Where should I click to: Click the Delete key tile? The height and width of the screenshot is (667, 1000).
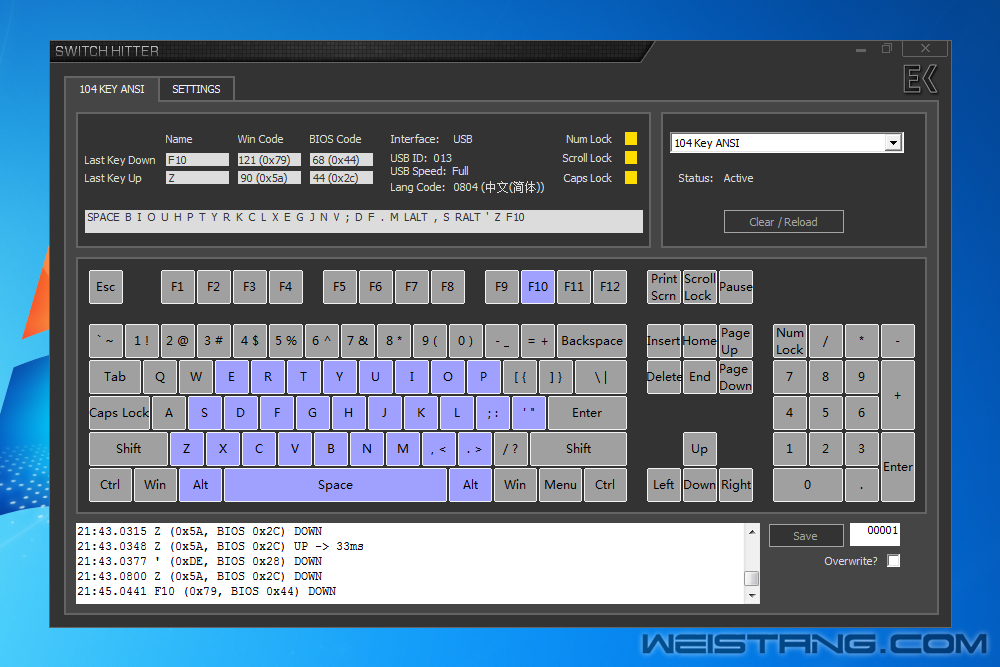[664, 377]
